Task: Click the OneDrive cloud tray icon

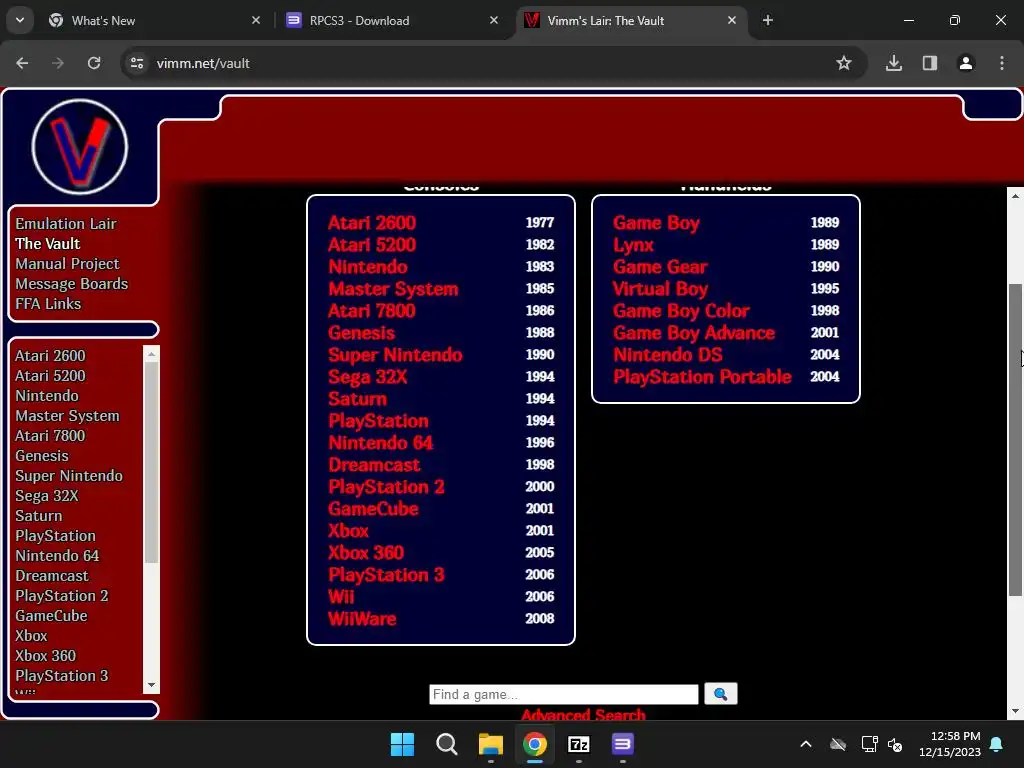Action: pos(838,744)
